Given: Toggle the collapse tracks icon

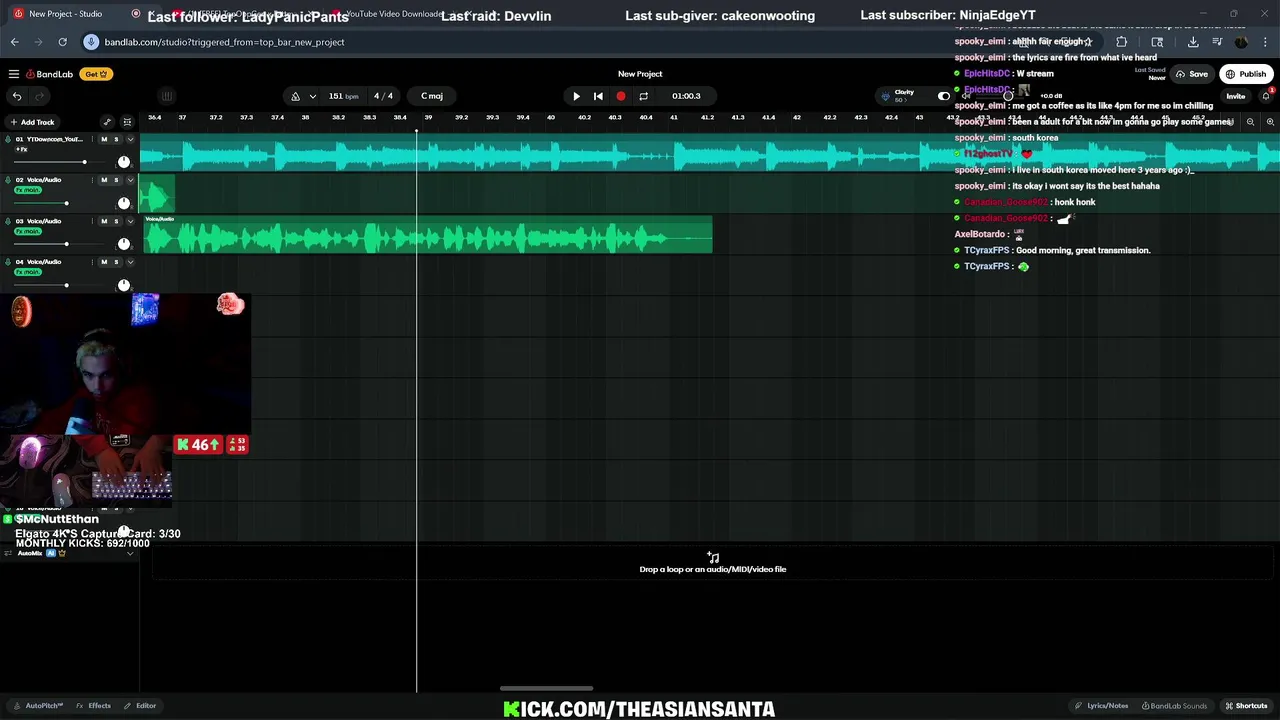Looking at the screenshot, I should coord(127,122).
